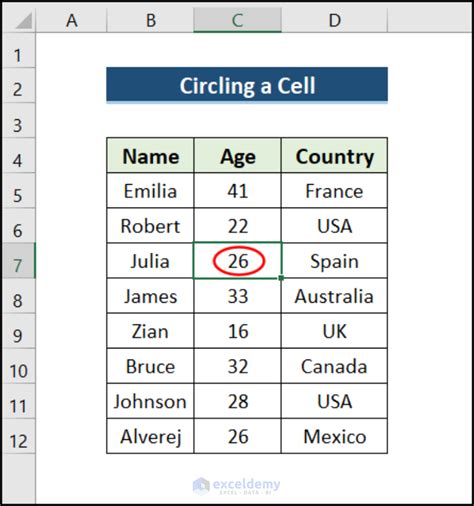This screenshot has height=506, width=474.
Task: Select the cell containing Emilia
Action: coord(150,191)
